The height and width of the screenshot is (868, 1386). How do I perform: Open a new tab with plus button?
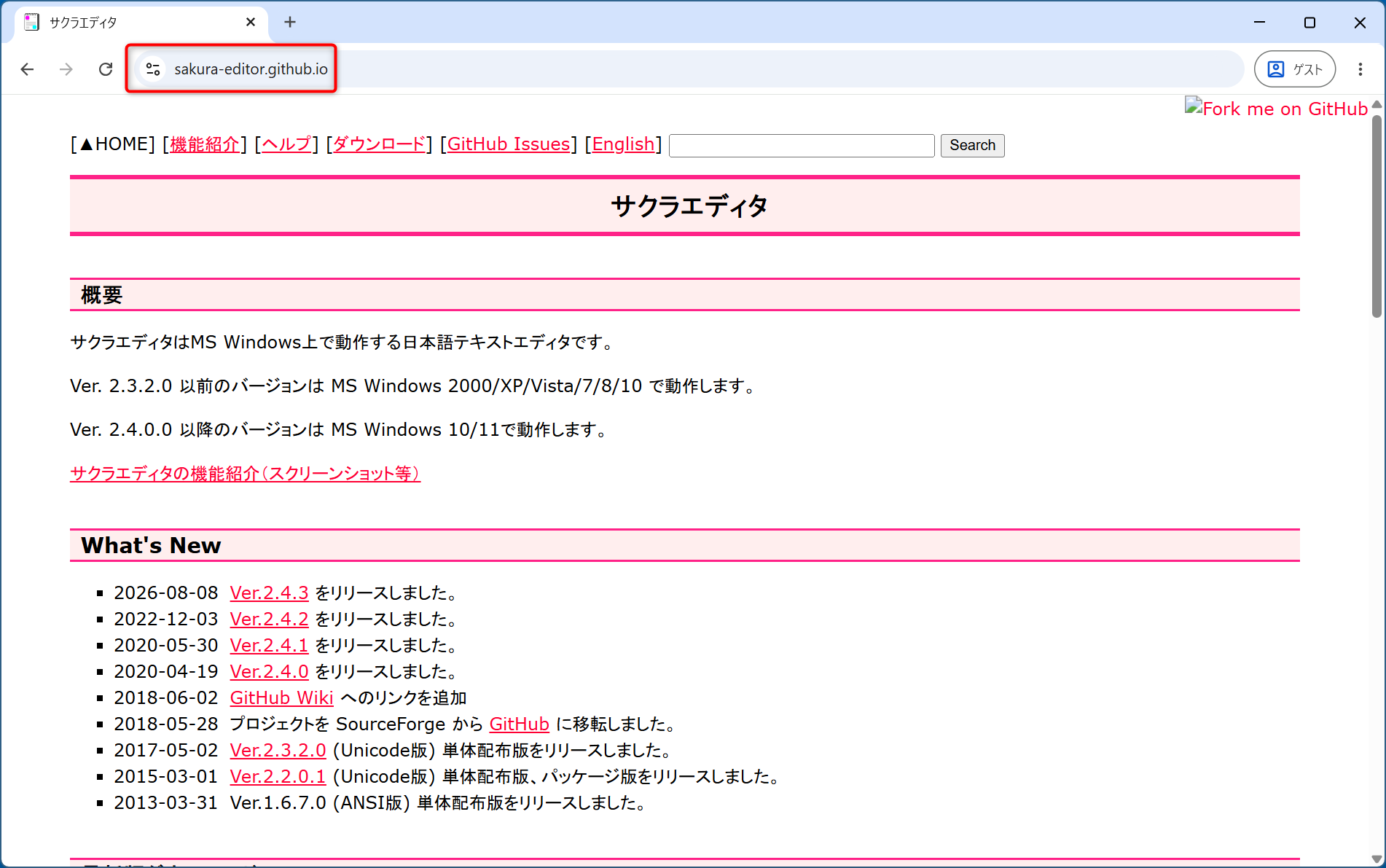pos(290,23)
